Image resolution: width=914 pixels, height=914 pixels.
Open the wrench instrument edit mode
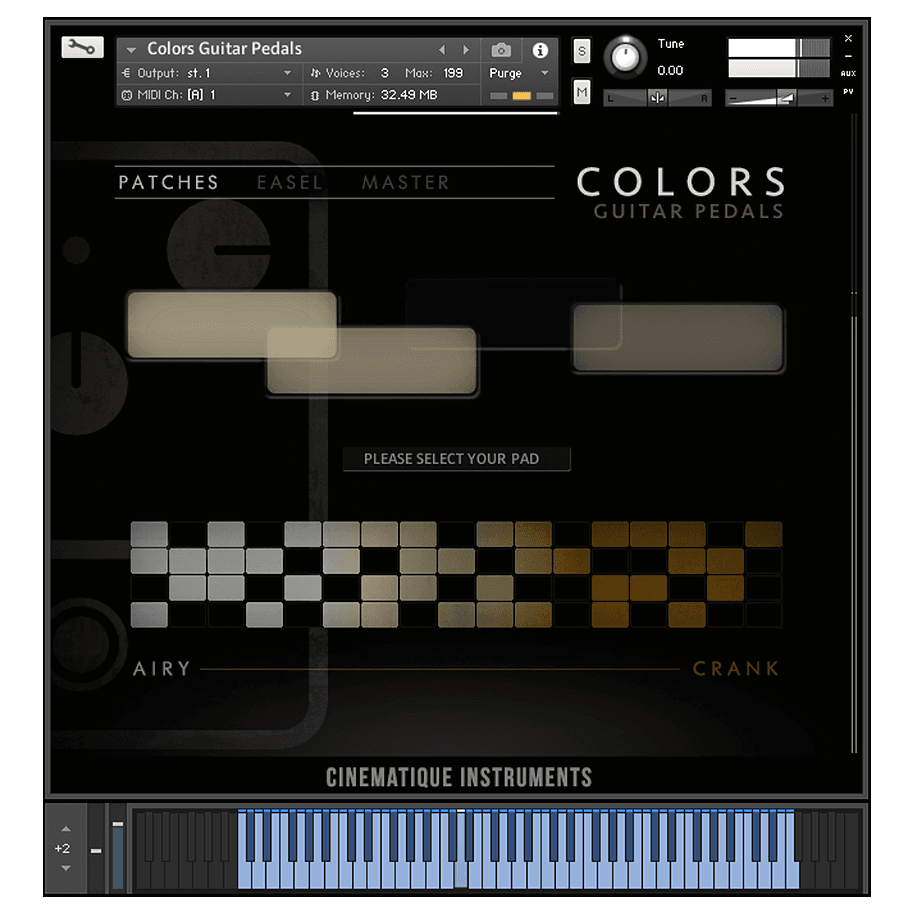(82, 47)
